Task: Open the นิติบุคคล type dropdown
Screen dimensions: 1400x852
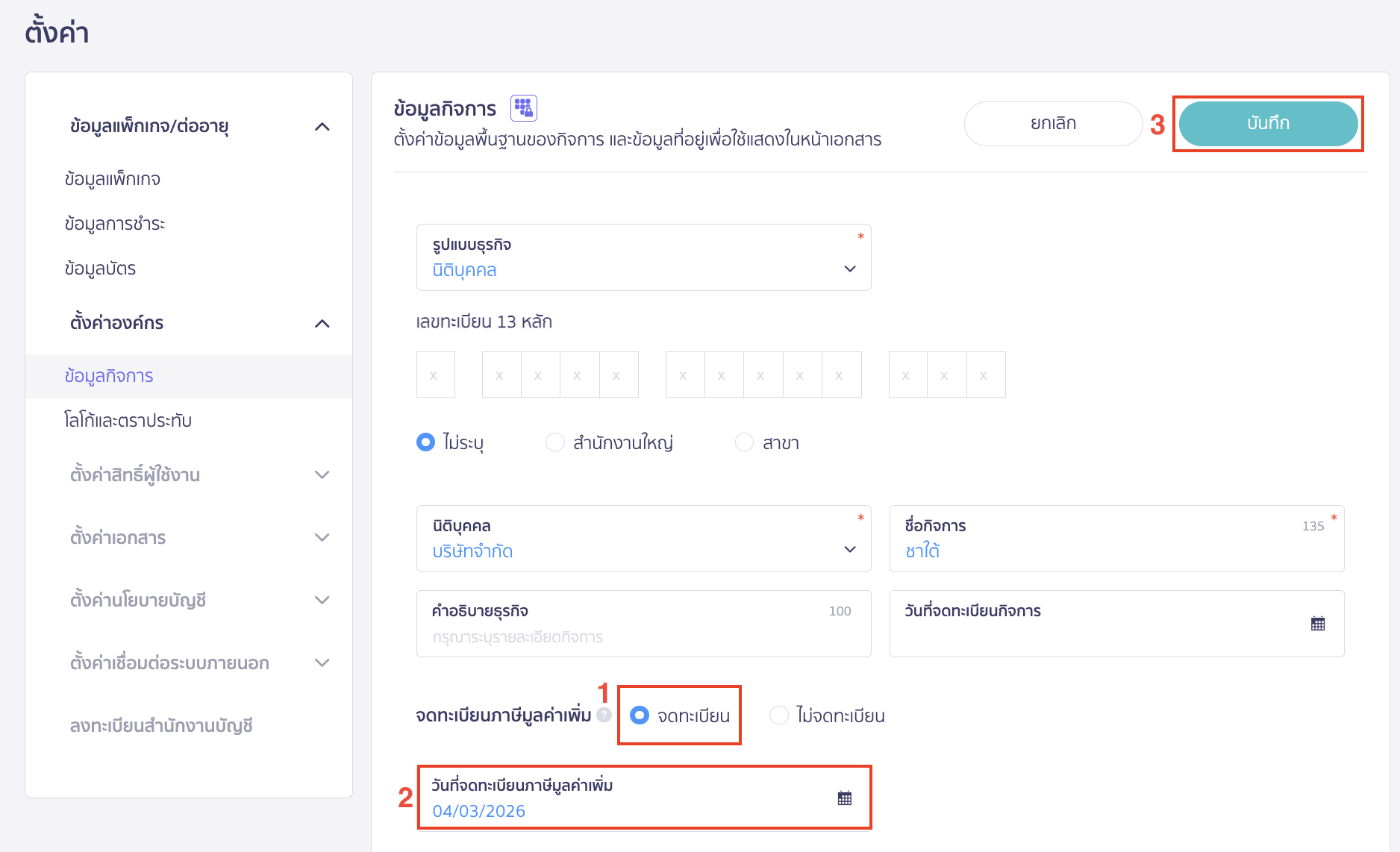Action: click(850, 549)
